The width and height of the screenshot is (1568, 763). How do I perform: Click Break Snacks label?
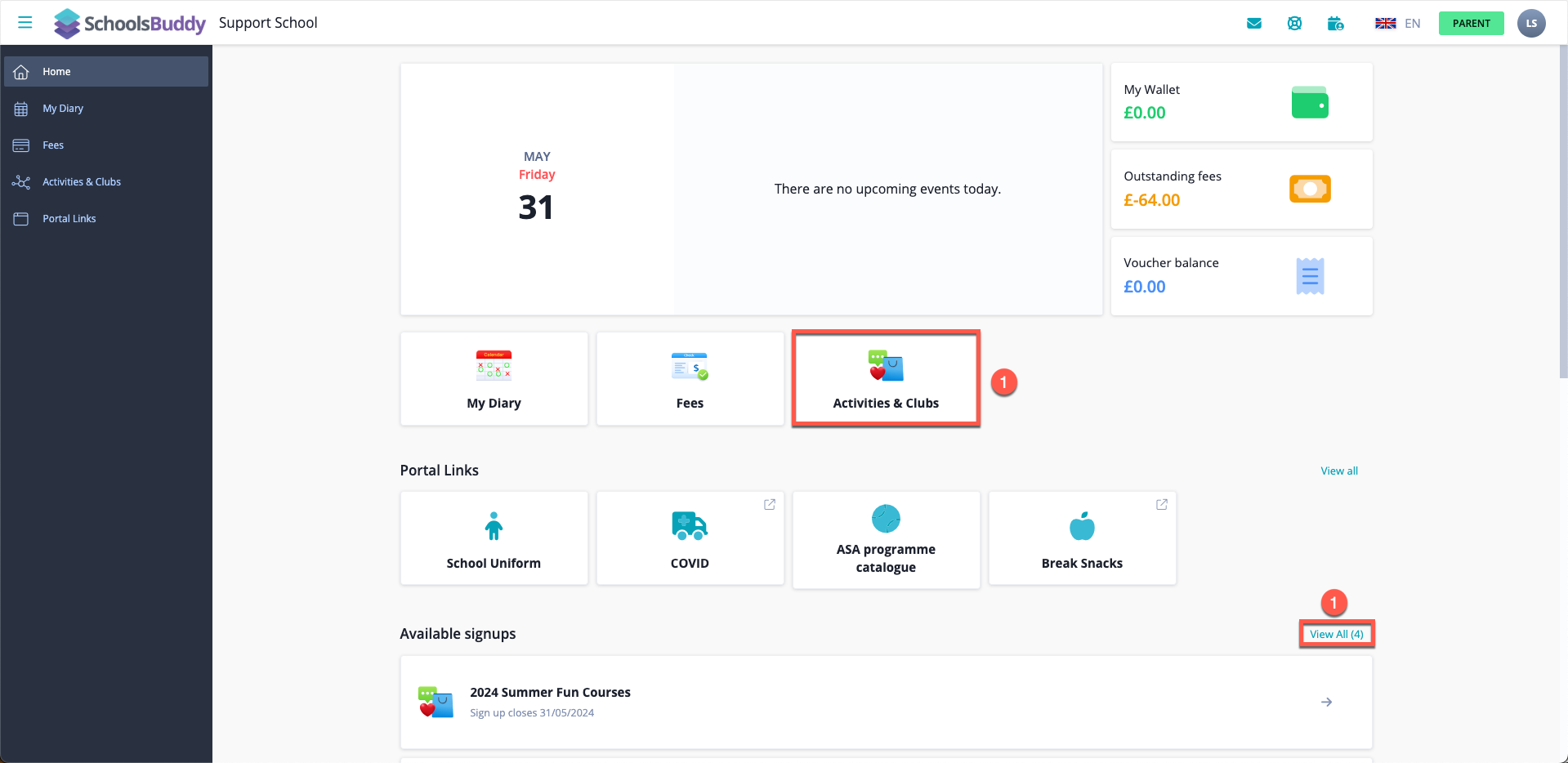[x=1082, y=564]
